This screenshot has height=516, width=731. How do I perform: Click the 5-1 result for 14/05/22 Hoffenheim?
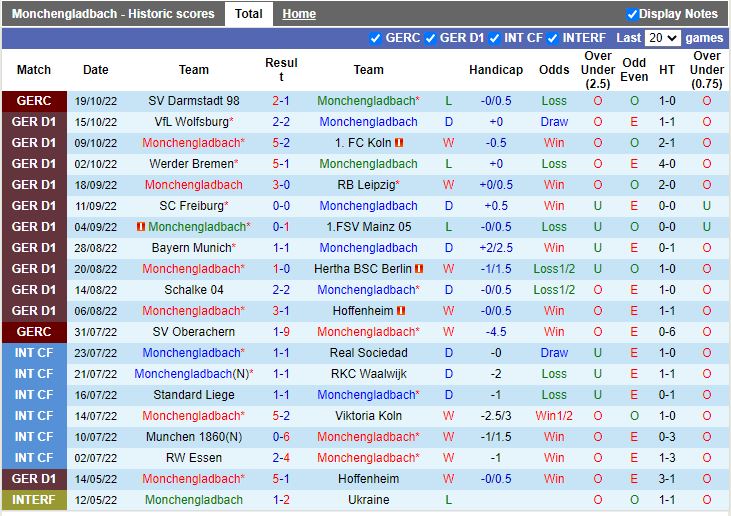click(x=281, y=478)
